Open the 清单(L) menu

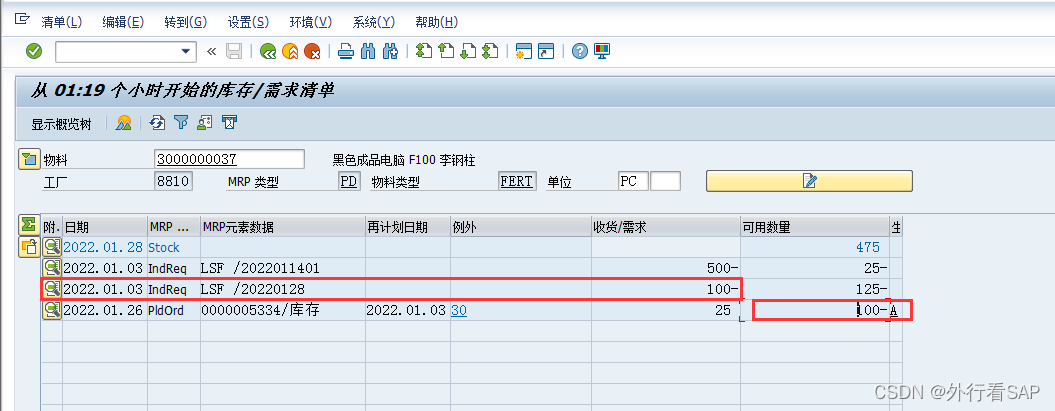62,22
